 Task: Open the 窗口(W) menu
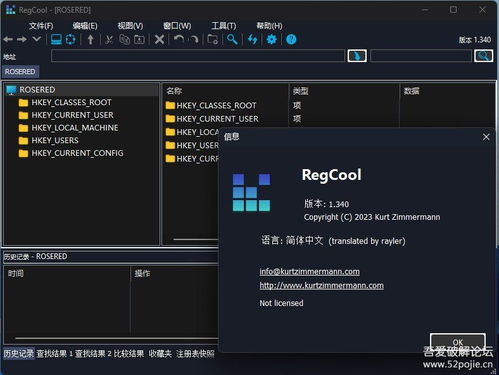pyautogui.click(x=177, y=26)
